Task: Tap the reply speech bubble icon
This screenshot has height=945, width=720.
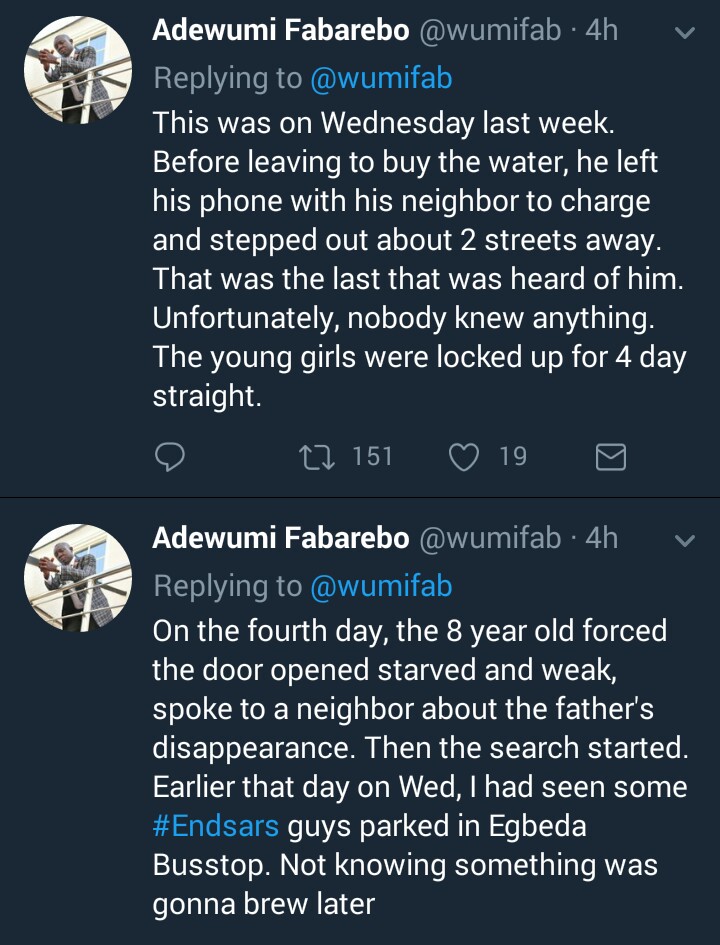Action: (x=171, y=457)
